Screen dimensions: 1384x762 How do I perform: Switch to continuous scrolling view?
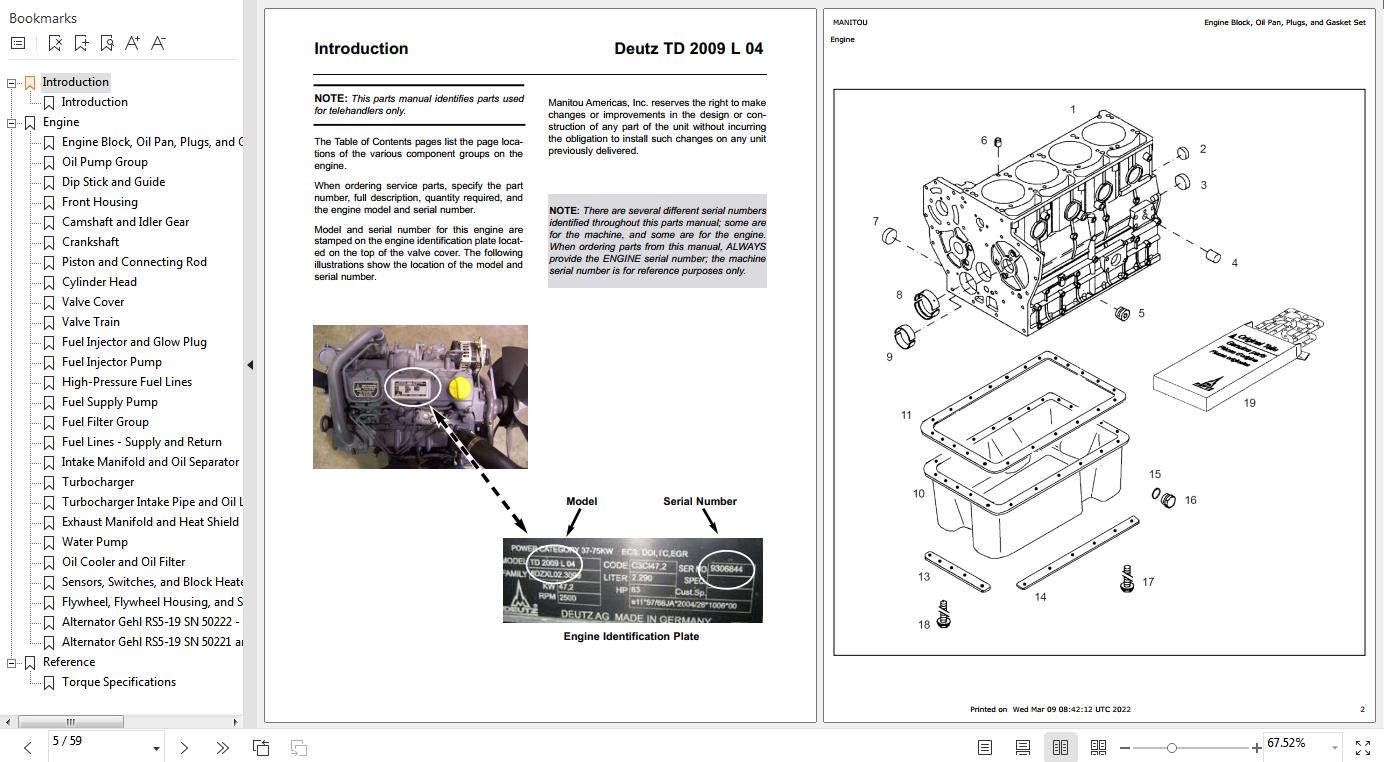pos(1023,747)
